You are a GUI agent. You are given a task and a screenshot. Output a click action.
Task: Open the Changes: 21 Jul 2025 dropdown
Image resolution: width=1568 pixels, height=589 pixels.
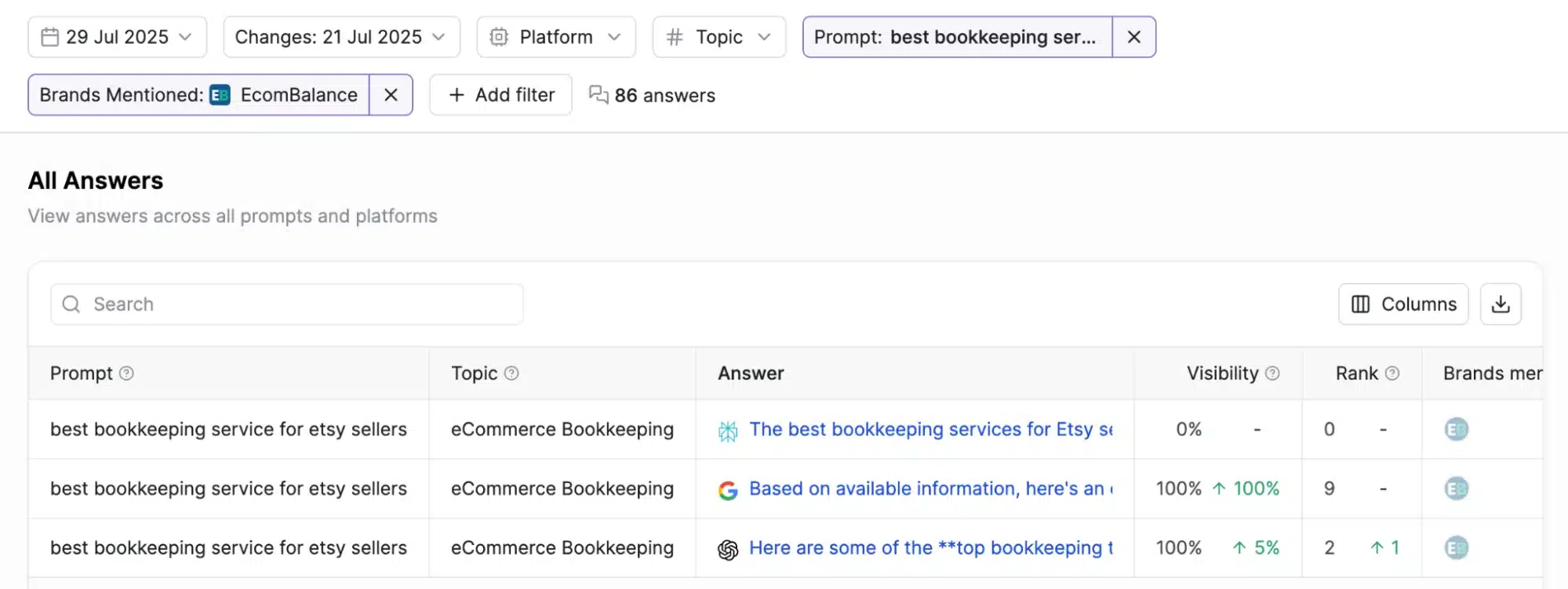(x=341, y=37)
